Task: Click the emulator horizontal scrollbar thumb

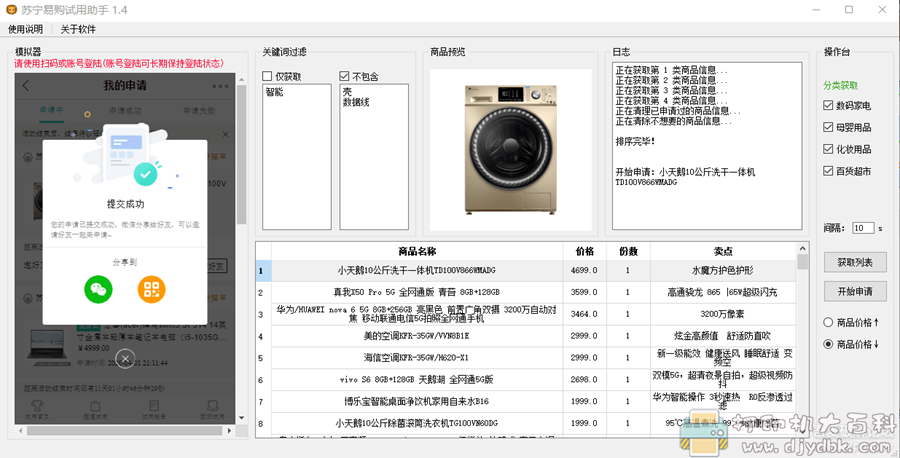Action: pos(125,430)
